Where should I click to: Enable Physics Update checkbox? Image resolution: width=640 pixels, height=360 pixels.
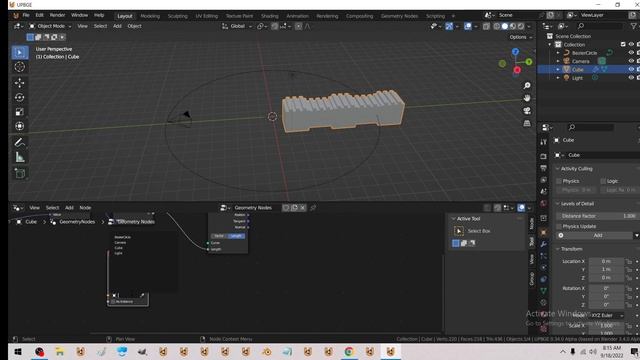click(559, 226)
